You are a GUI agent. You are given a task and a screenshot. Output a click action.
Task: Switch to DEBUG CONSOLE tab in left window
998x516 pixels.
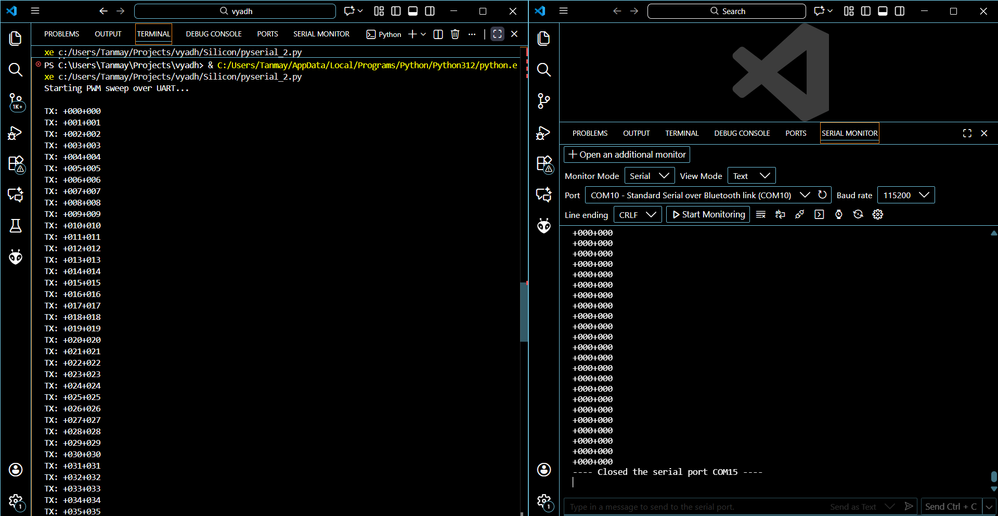pyautogui.click(x=213, y=34)
